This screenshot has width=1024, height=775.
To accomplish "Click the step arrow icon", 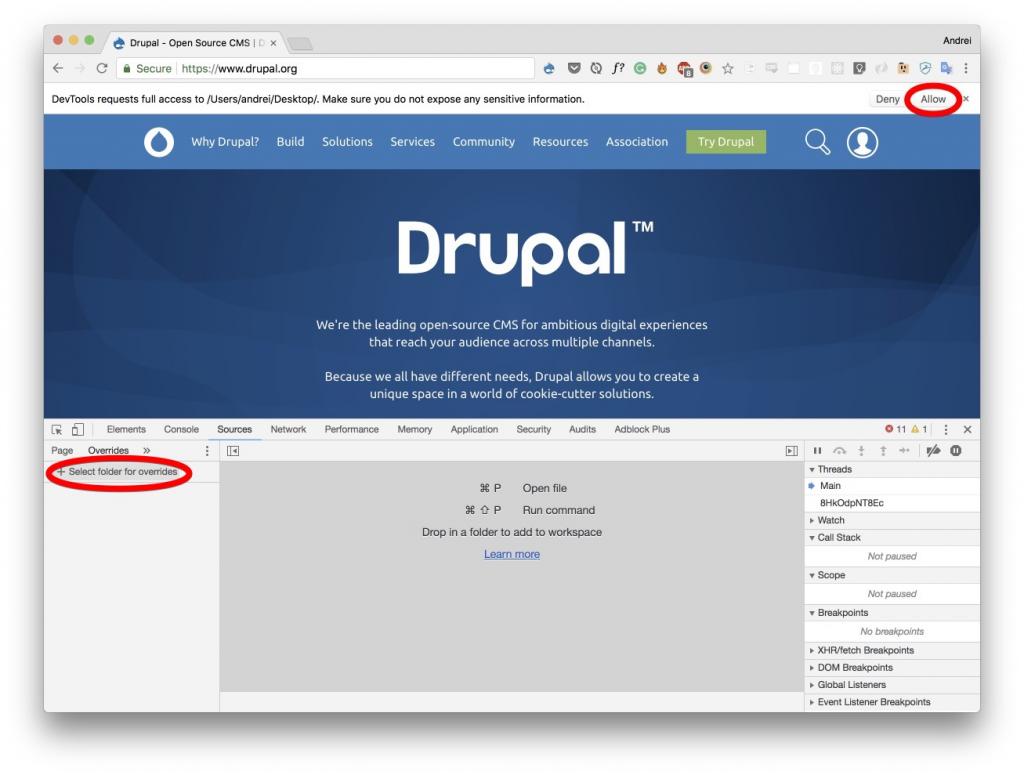I will [904, 451].
